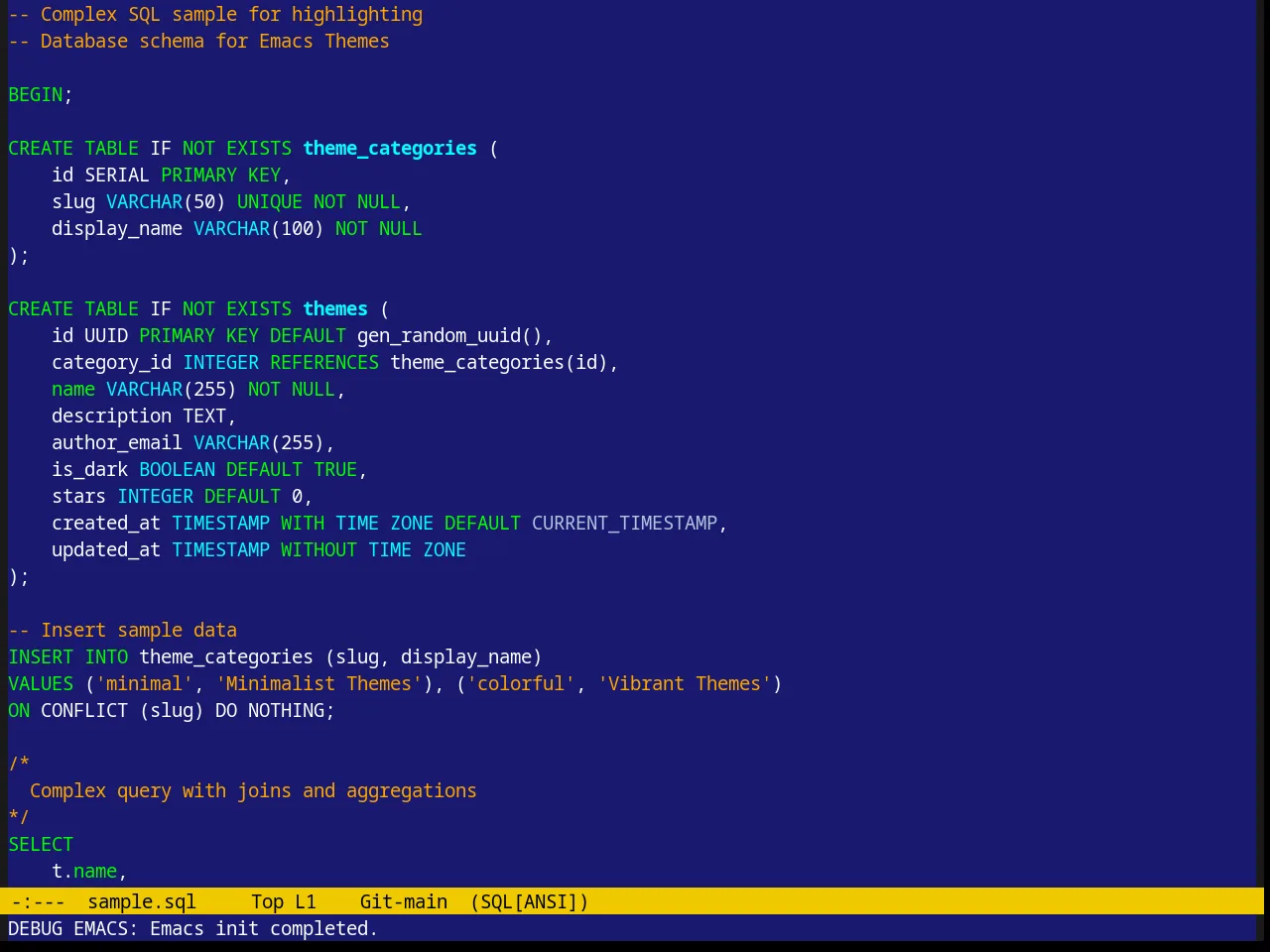
Task: Click the 'SELECT' keyword
Action: [x=41, y=844]
